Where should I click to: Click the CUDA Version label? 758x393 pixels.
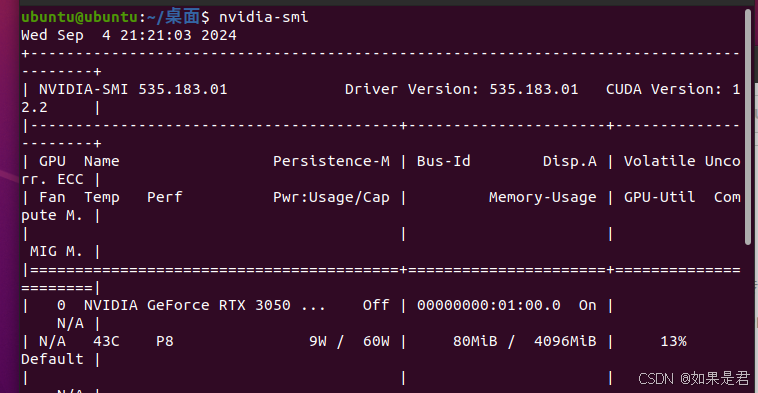pos(664,89)
